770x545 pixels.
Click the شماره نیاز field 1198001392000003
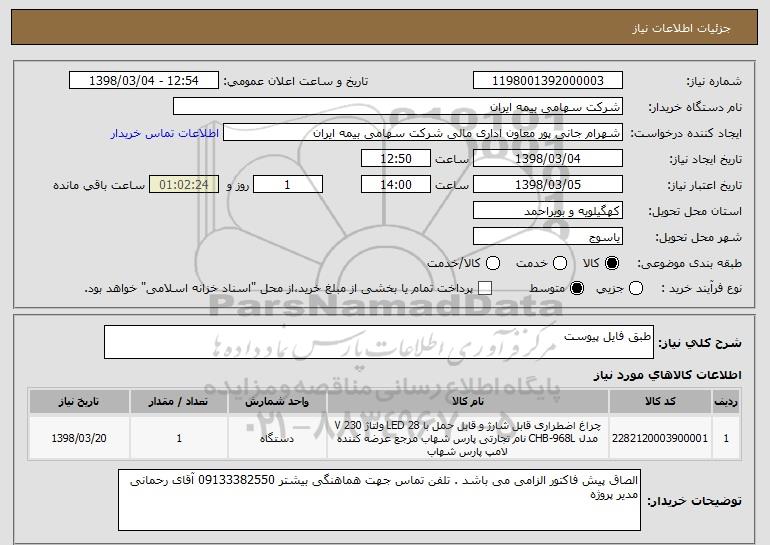coord(548,81)
